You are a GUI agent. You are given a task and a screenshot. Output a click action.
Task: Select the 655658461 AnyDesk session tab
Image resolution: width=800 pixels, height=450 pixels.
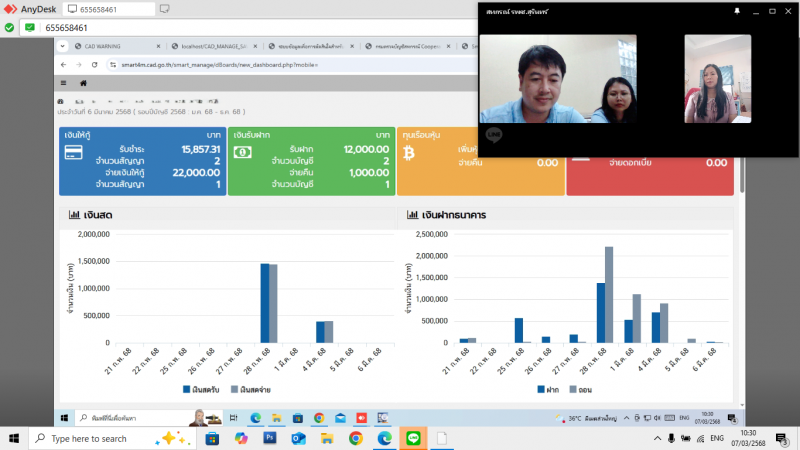click(x=109, y=9)
